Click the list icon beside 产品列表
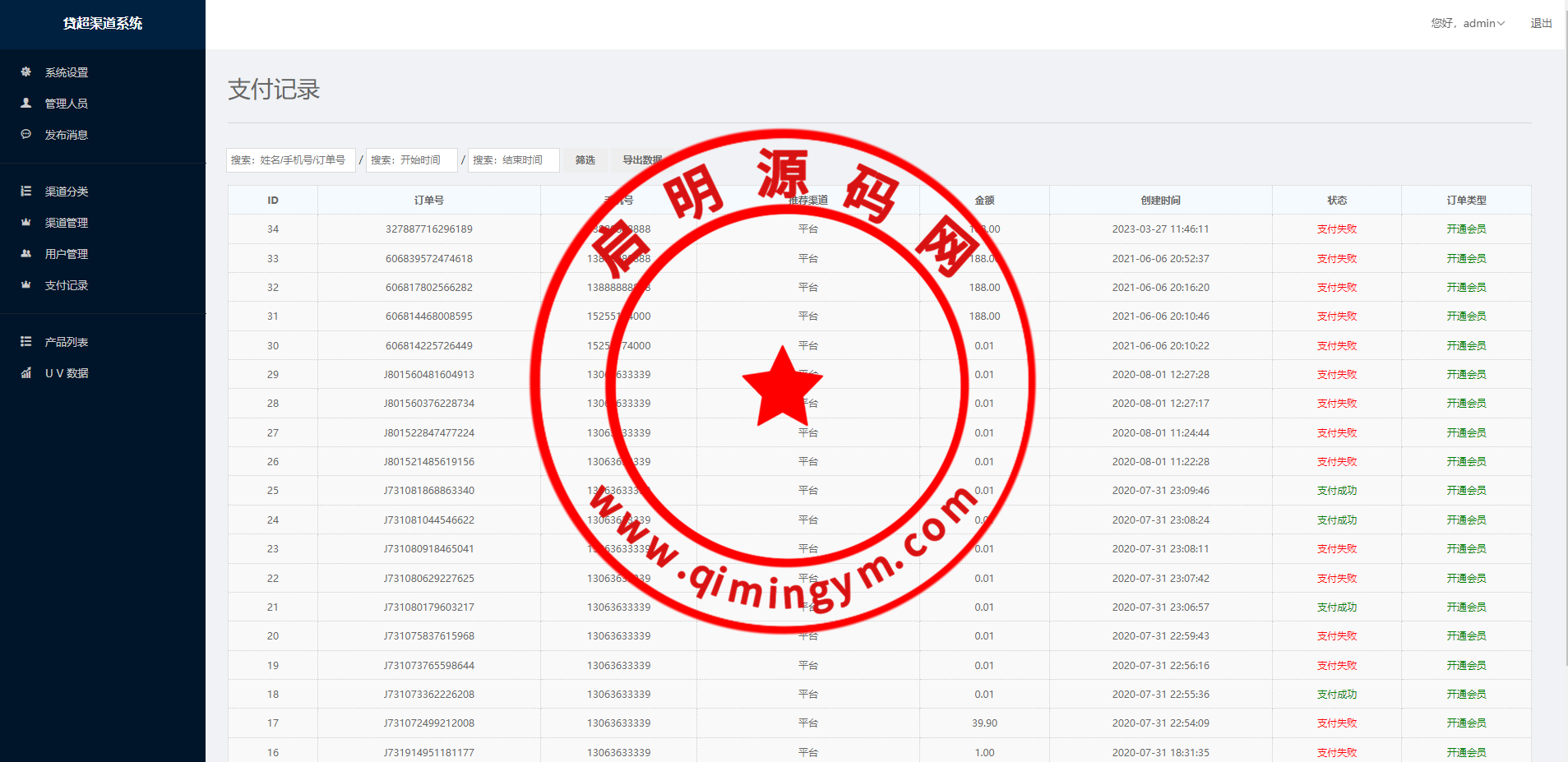This screenshot has height=762, width=1568. [x=26, y=341]
